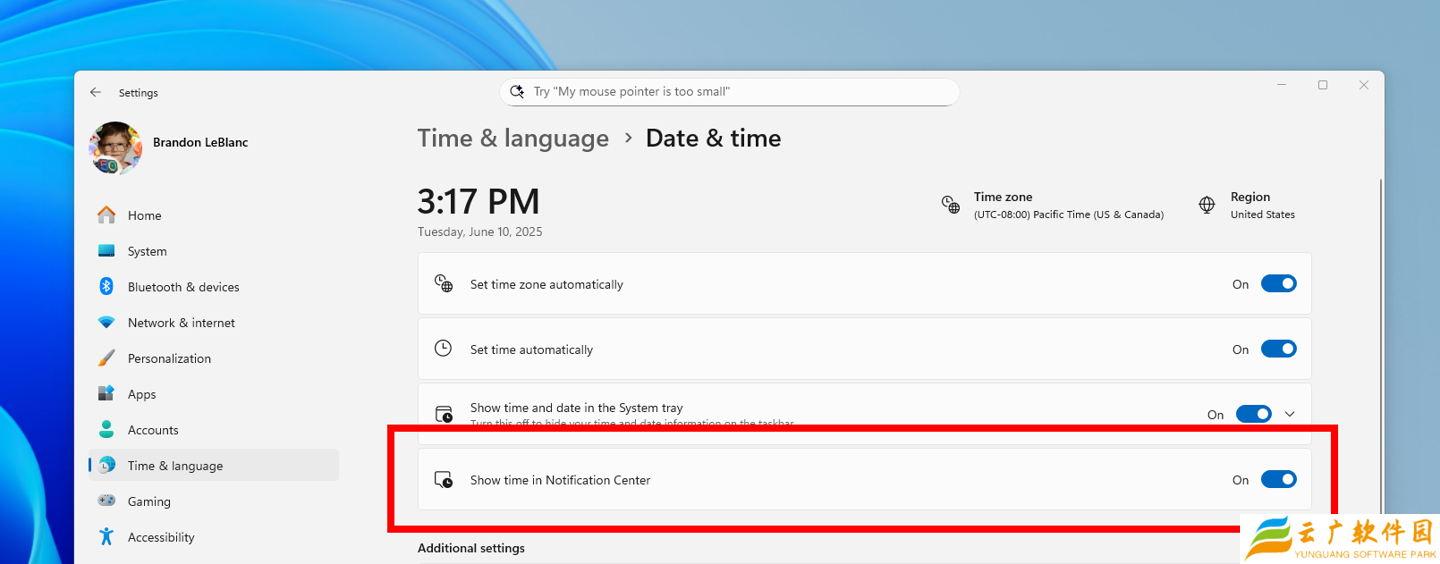Open the Home settings page
1440x564 pixels.
pos(214,215)
